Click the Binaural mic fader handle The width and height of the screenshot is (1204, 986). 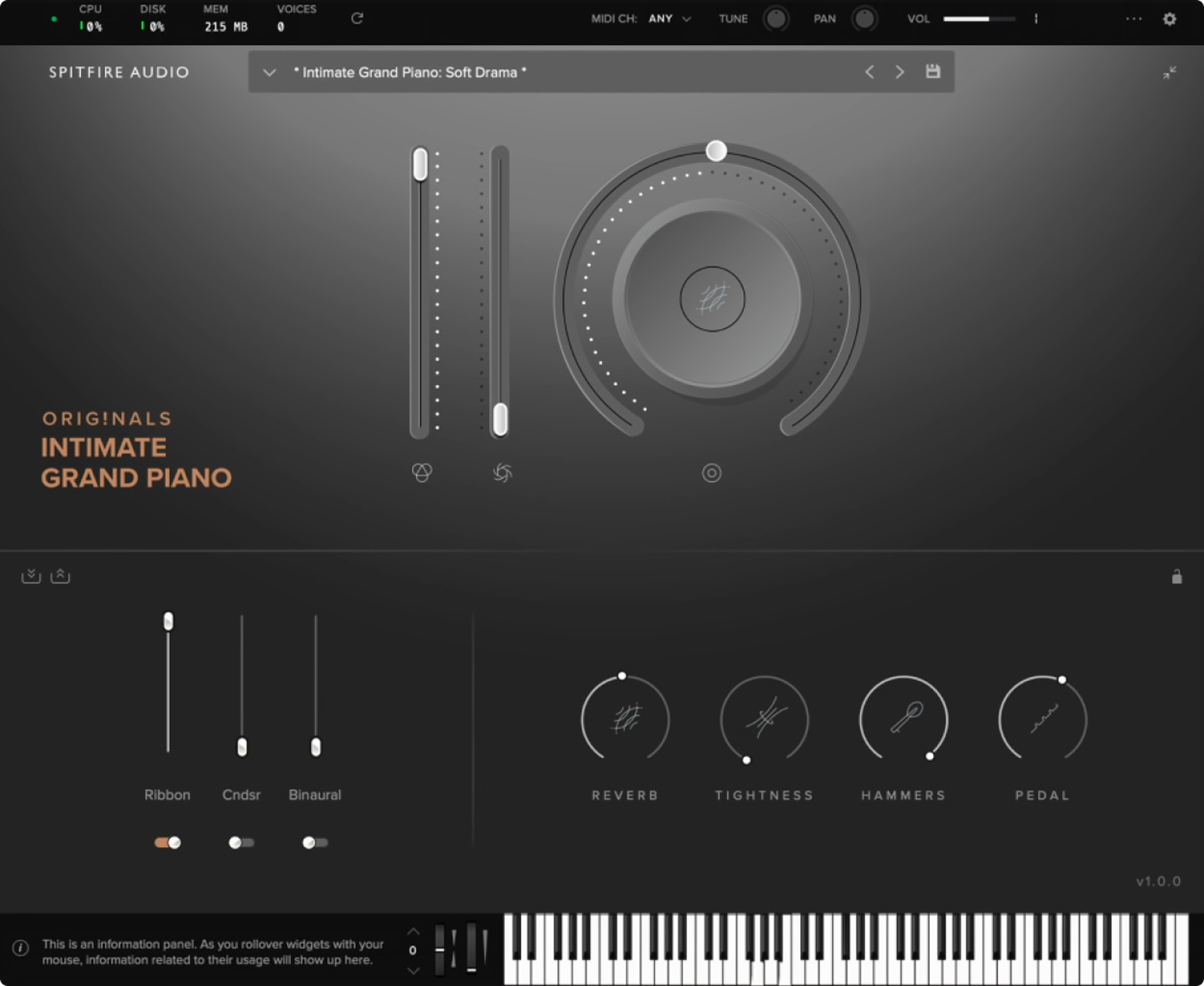316,747
